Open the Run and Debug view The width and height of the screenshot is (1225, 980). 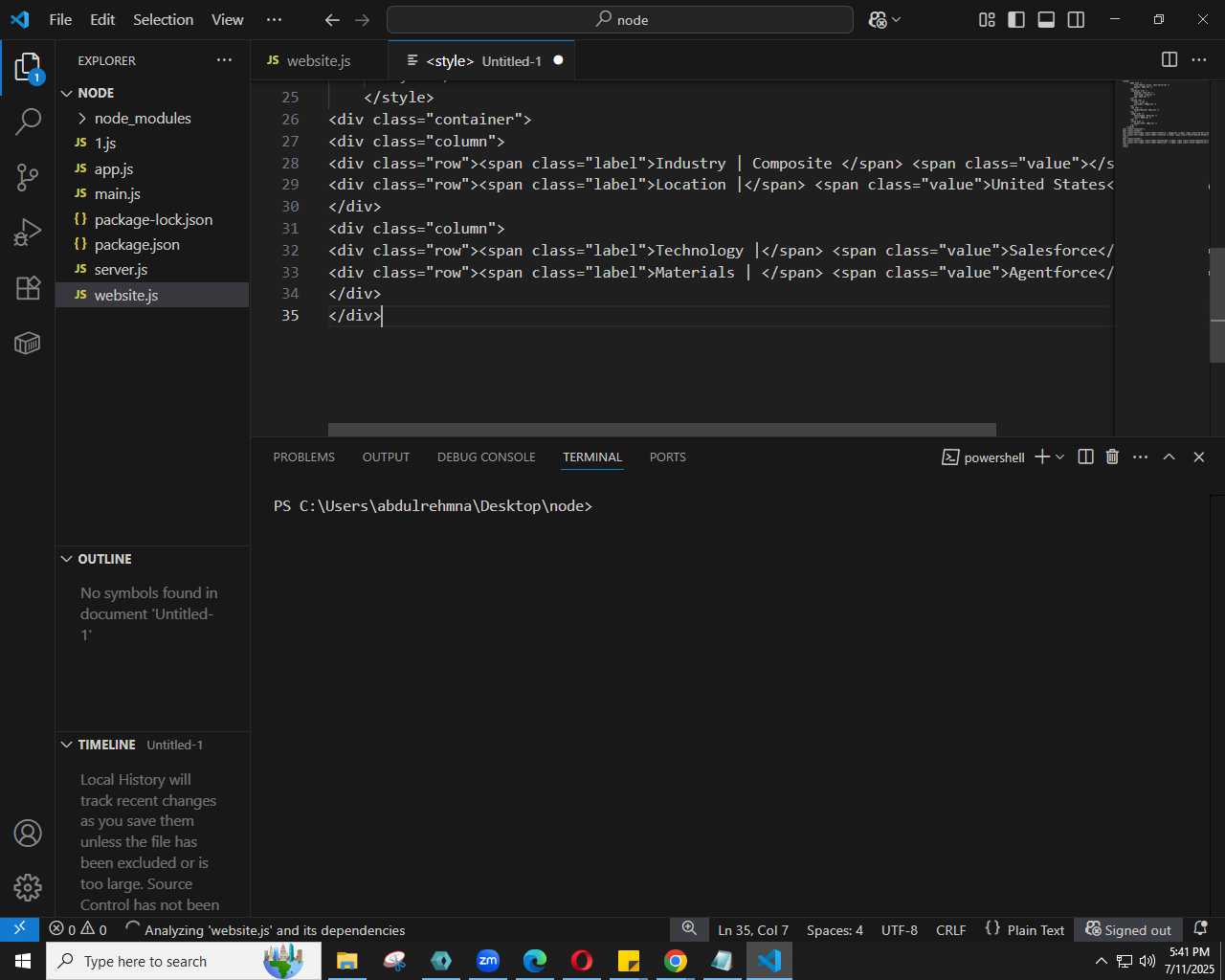click(28, 233)
